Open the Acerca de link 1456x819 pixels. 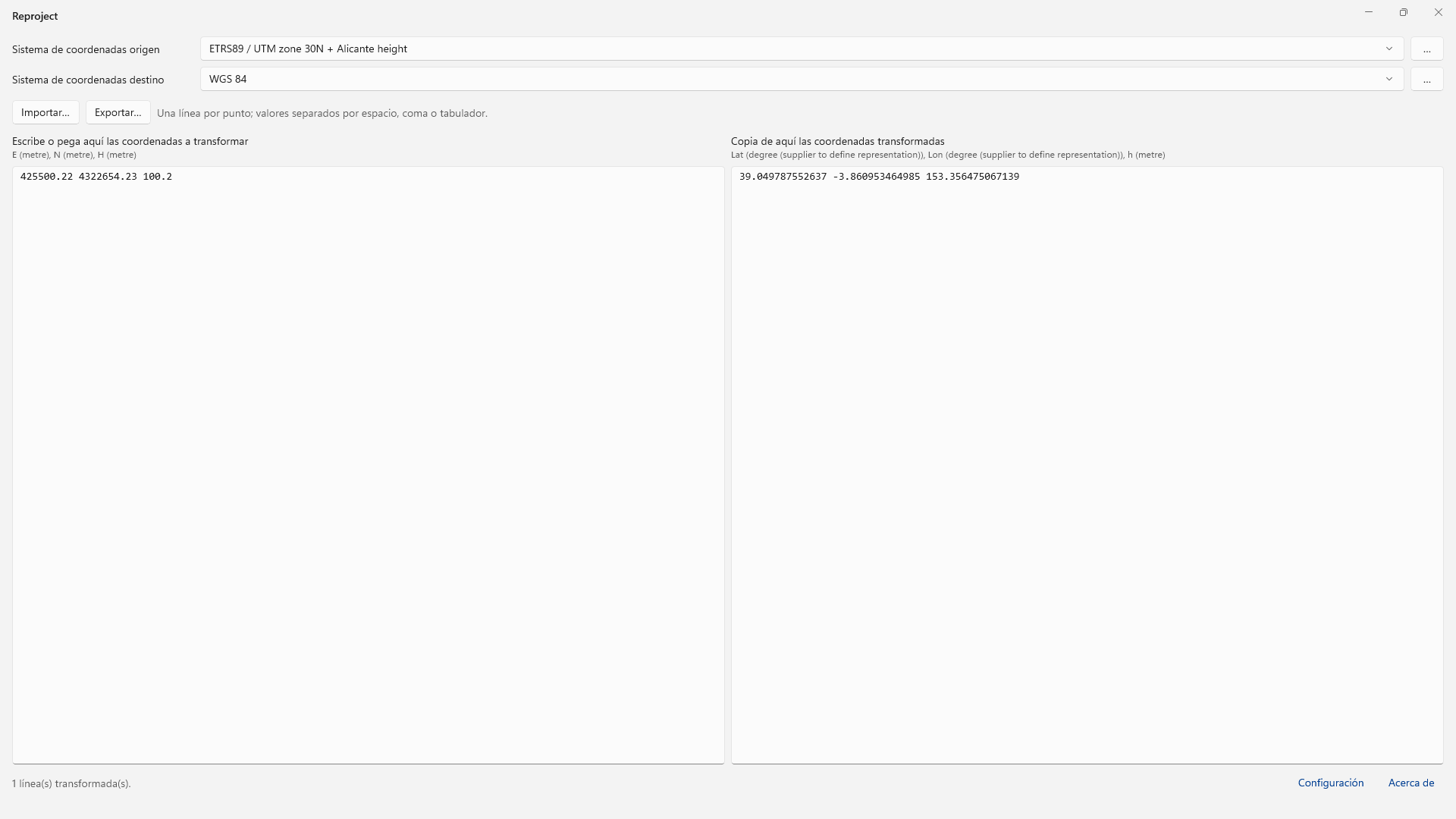click(1410, 783)
